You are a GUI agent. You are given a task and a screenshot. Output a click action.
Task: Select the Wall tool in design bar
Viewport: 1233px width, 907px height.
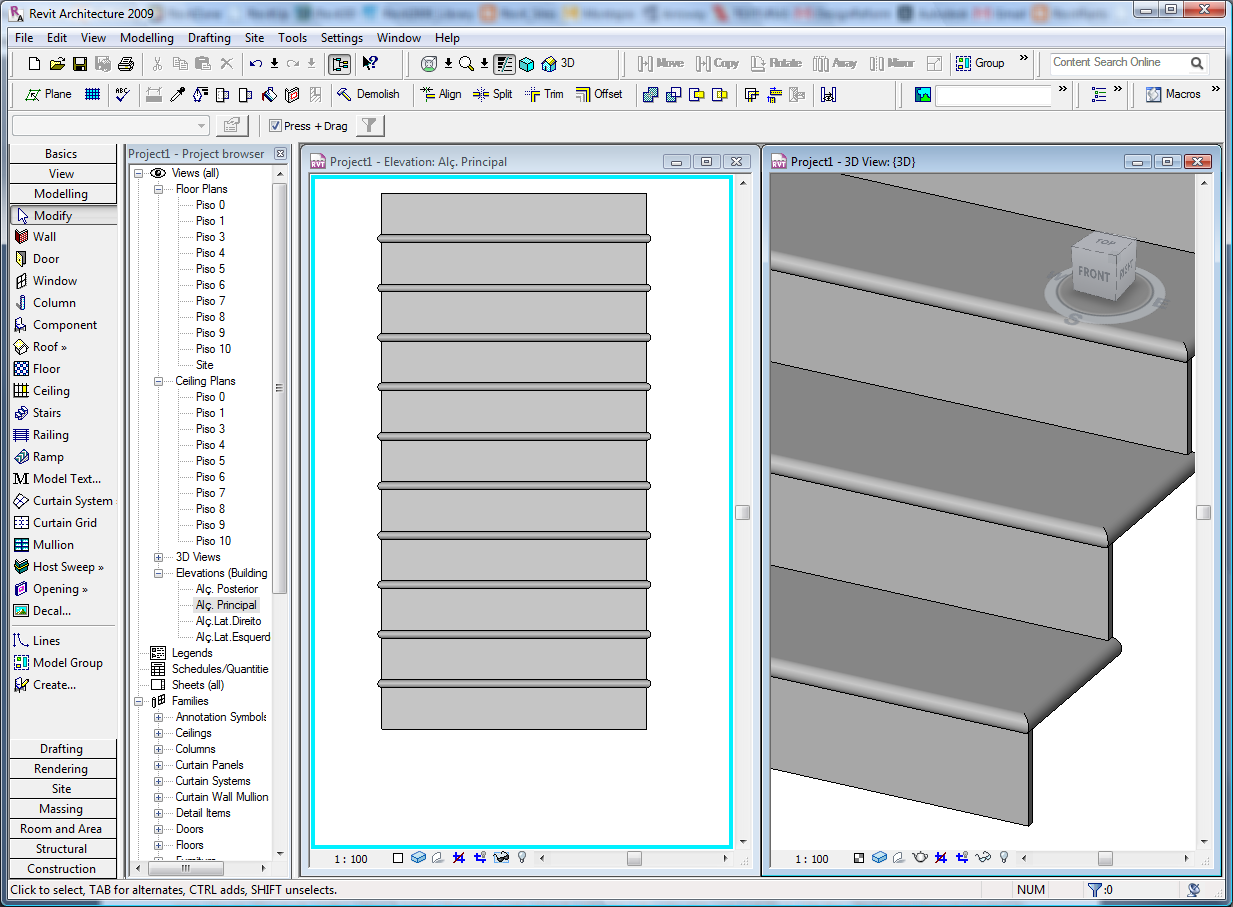[44, 237]
